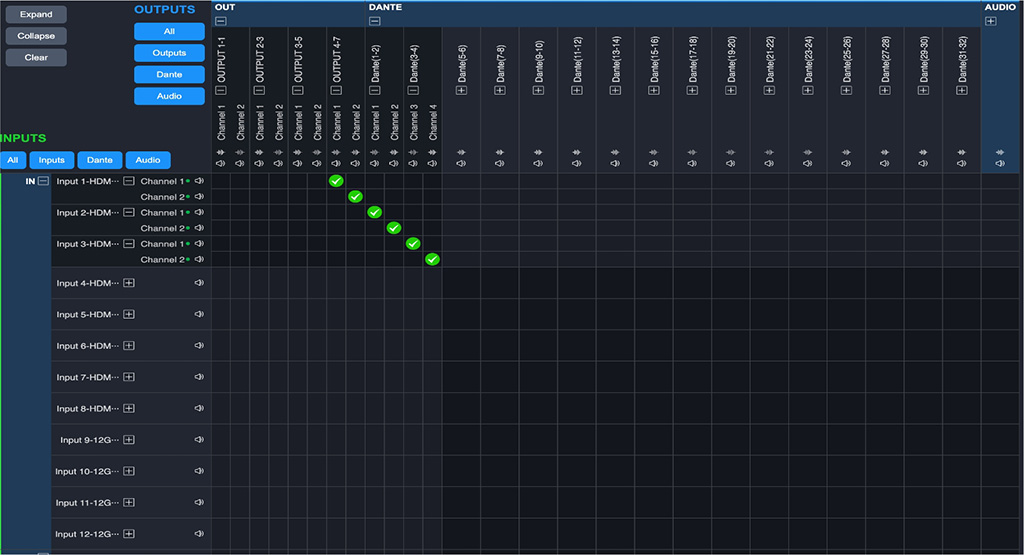Image resolution: width=1024 pixels, height=555 pixels.
Task: Expand the AUDIO output group
Action: point(990,21)
